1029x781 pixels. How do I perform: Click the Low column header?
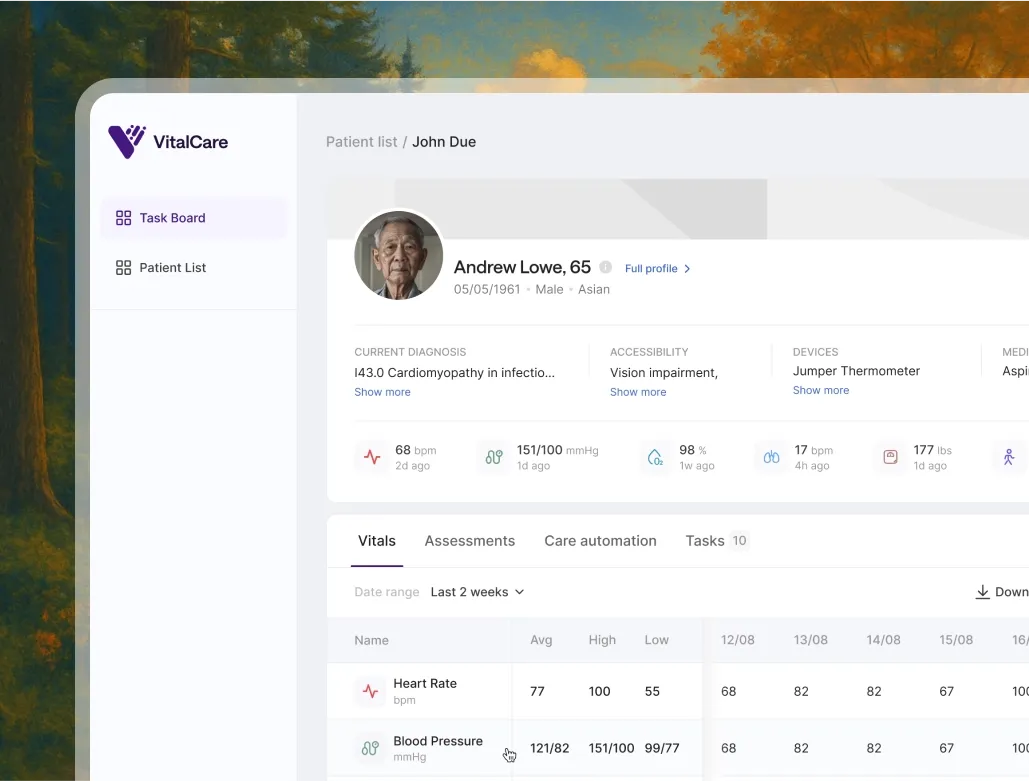pos(657,640)
